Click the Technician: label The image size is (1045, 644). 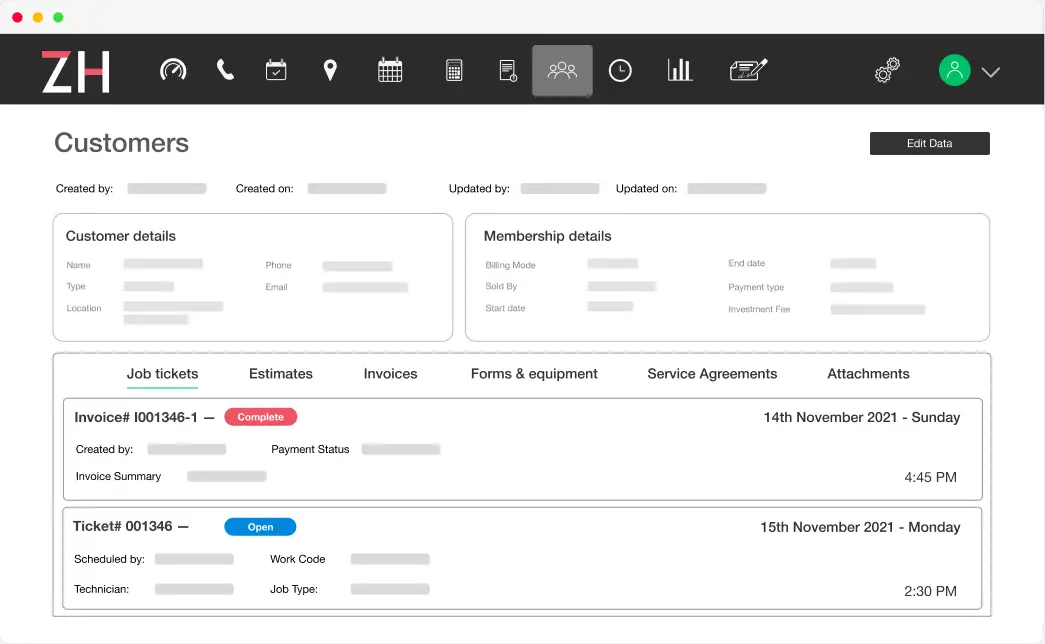101,589
